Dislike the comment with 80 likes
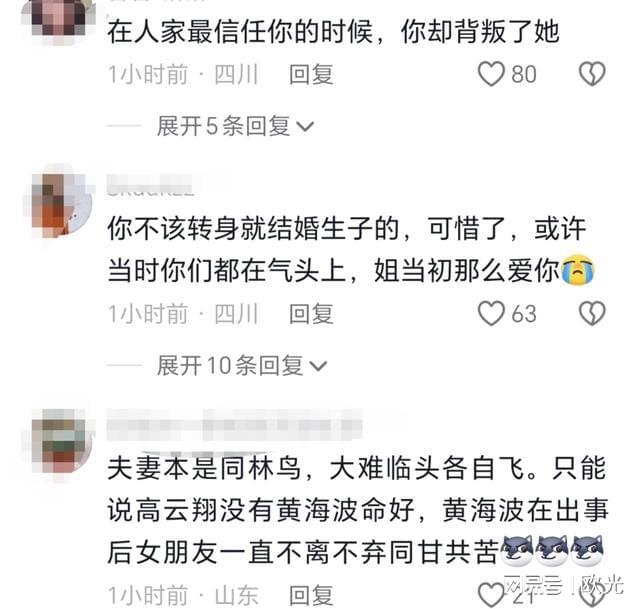Screen dimensions: 640x609 tap(592, 74)
